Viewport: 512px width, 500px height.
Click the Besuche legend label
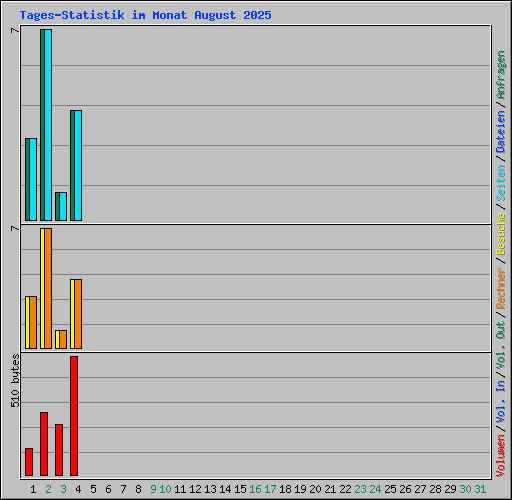click(501, 234)
